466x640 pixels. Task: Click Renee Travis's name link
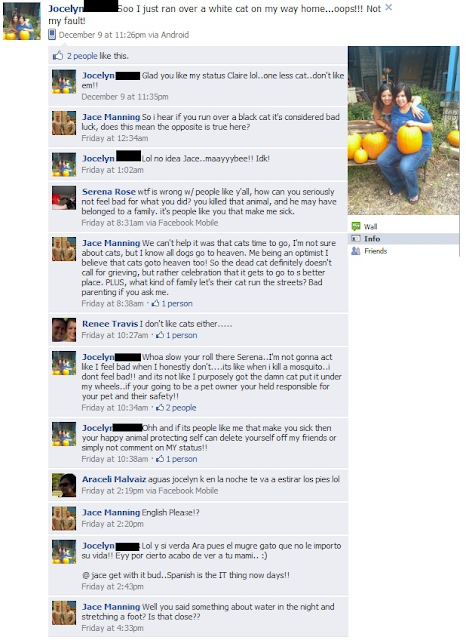110,324
